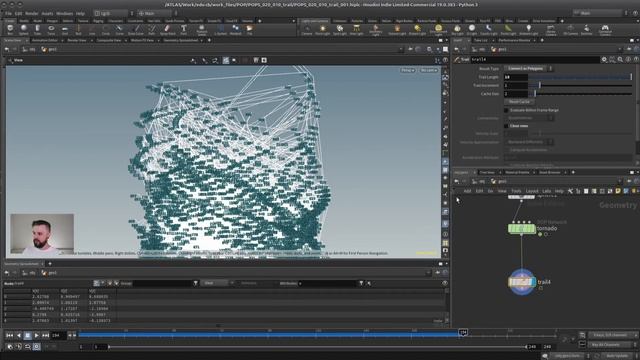Image resolution: width=640 pixels, height=360 pixels.
Task: Select the Gamepad Camera shelf tool
Action: pos(605,30)
